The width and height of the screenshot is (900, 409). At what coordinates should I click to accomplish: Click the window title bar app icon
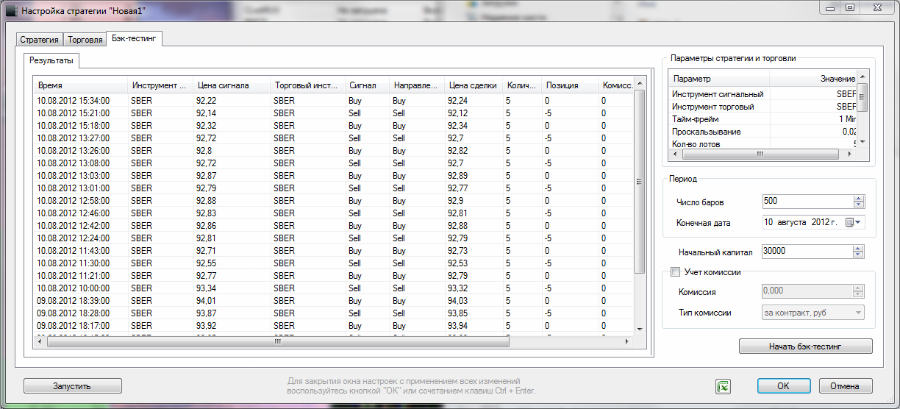(11, 10)
